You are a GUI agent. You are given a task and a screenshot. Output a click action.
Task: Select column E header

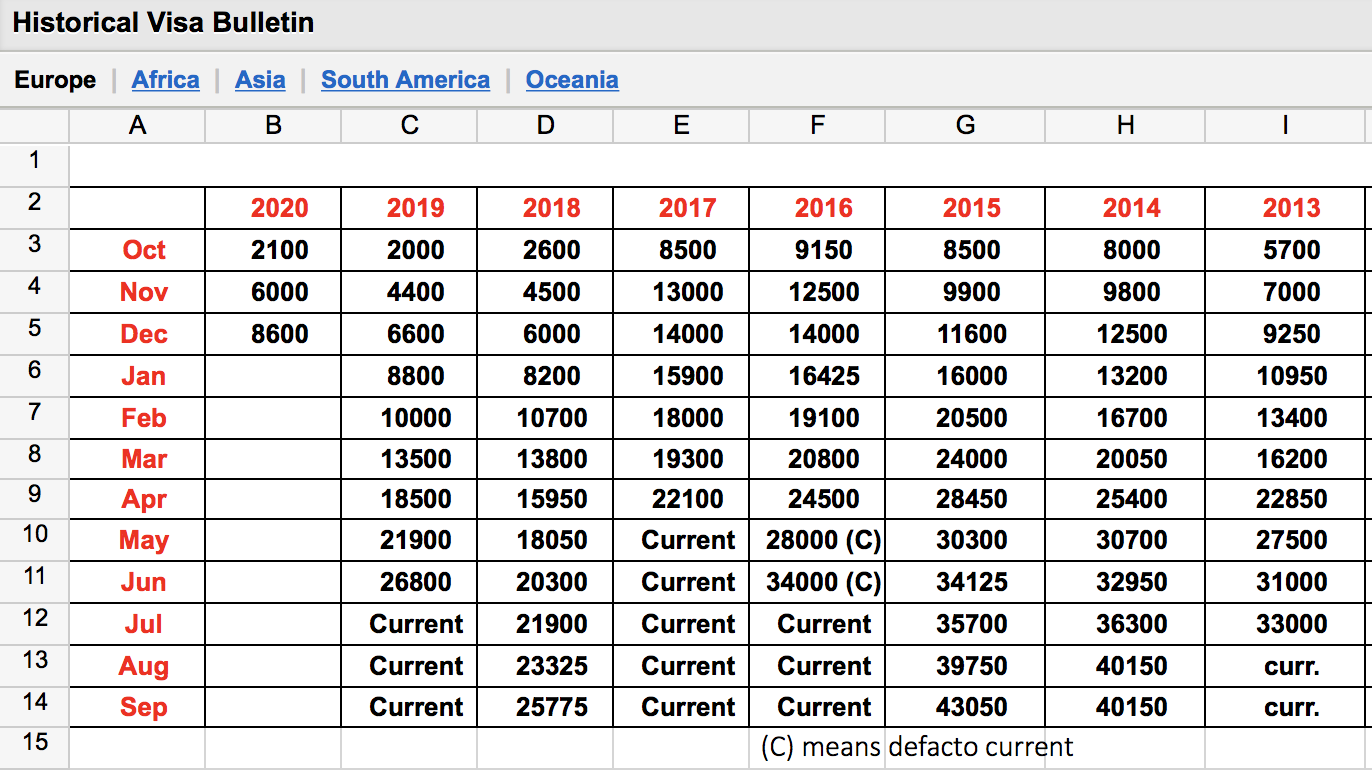681,126
